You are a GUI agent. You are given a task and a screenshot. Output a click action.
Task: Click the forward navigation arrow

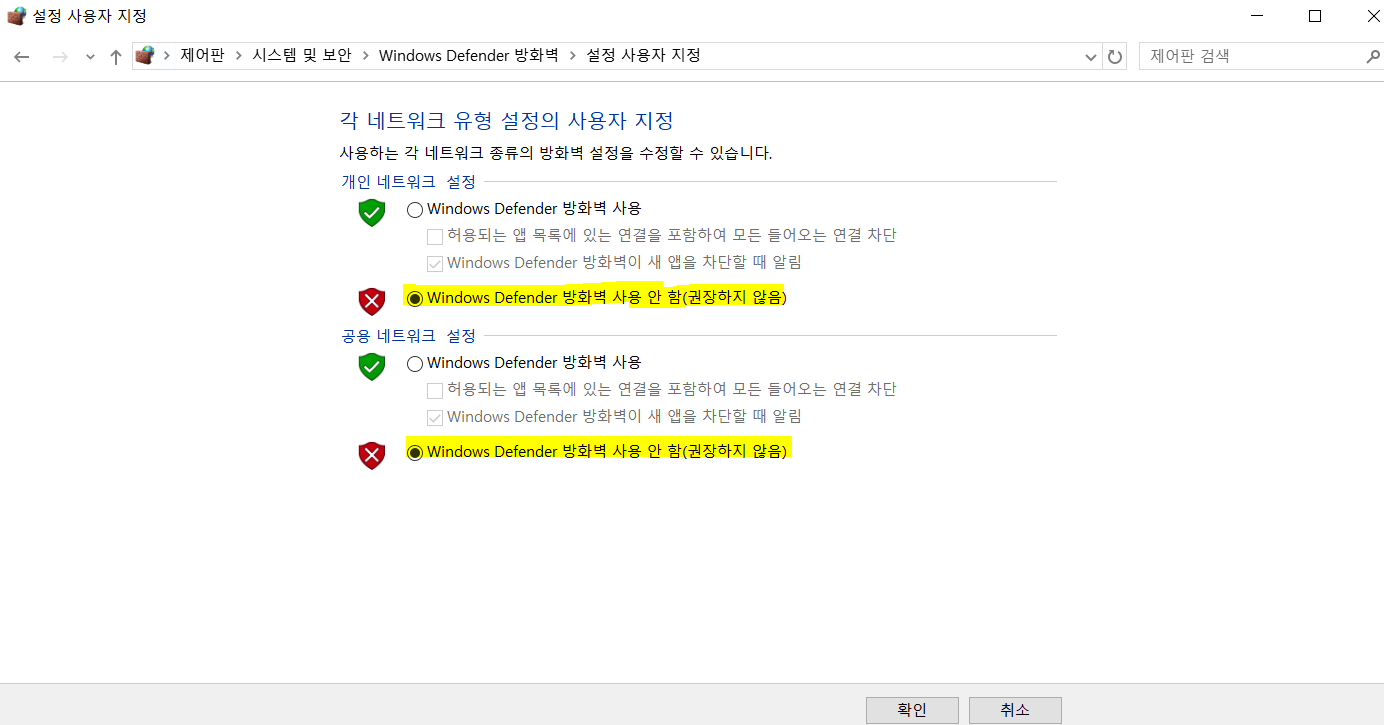click(59, 57)
